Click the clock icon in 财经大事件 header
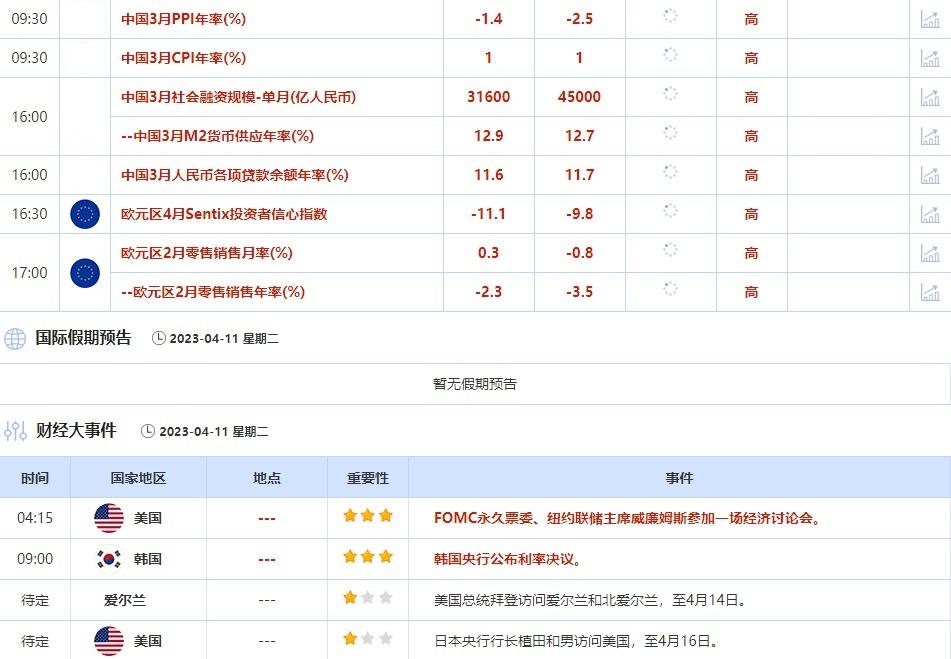Screen dimensions: 951x659 point(148,431)
